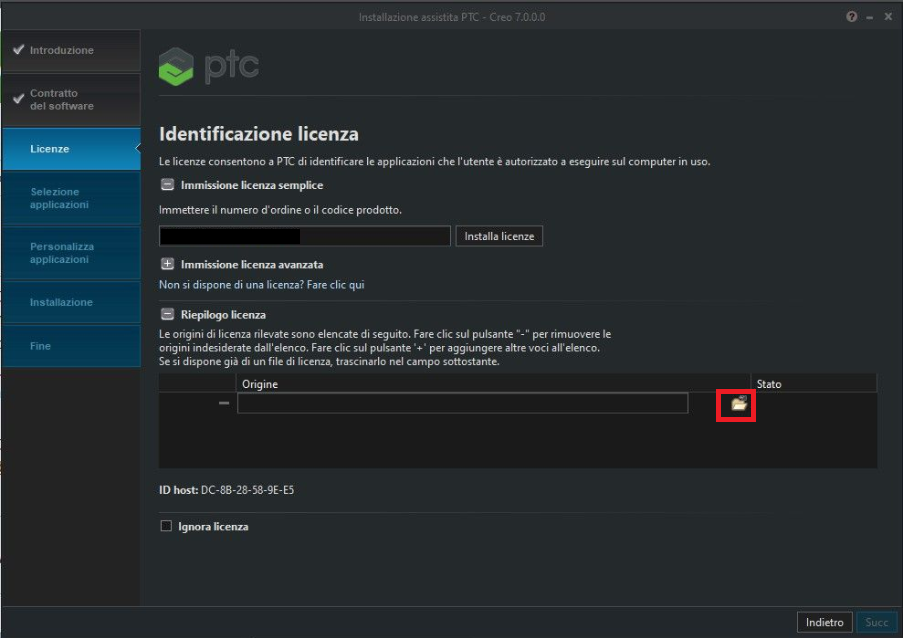This screenshot has height=638, width=903.
Task: Remove the license source with minus button
Action: pyautogui.click(x=224, y=403)
